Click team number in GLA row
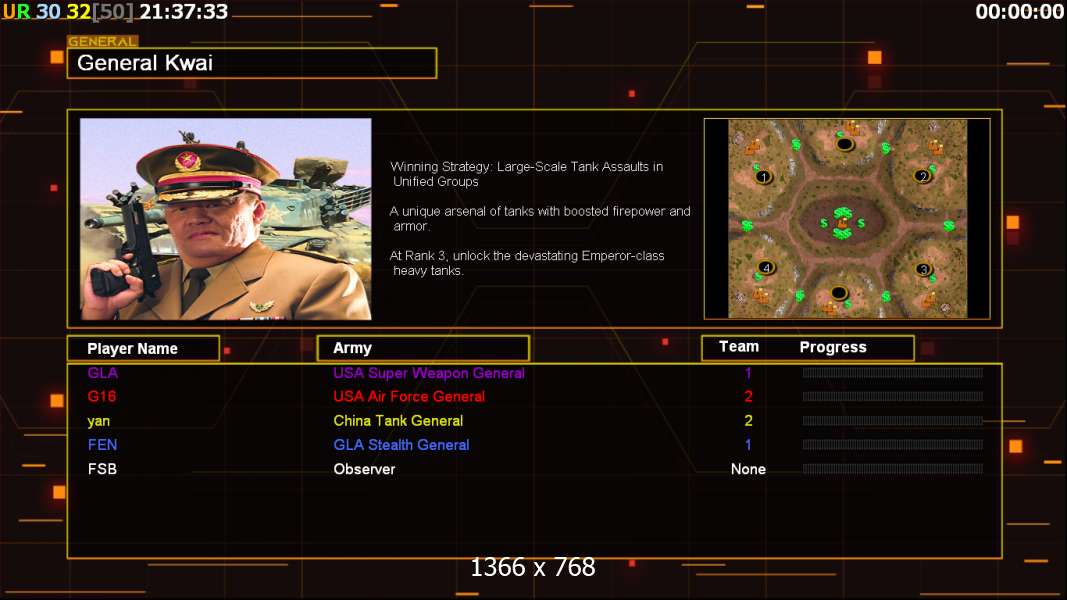The width and height of the screenshot is (1067, 600). pyautogui.click(x=748, y=373)
